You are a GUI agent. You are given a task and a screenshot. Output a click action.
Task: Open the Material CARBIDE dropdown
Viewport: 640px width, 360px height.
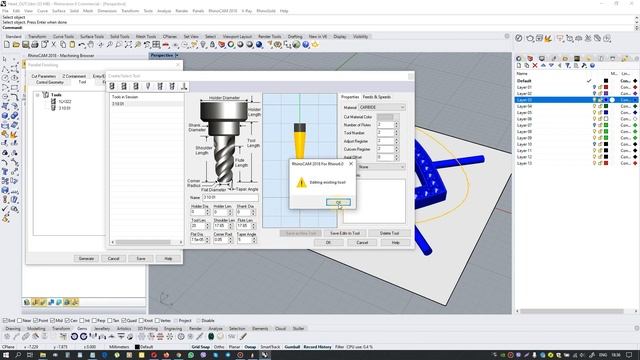pos(382,107)
